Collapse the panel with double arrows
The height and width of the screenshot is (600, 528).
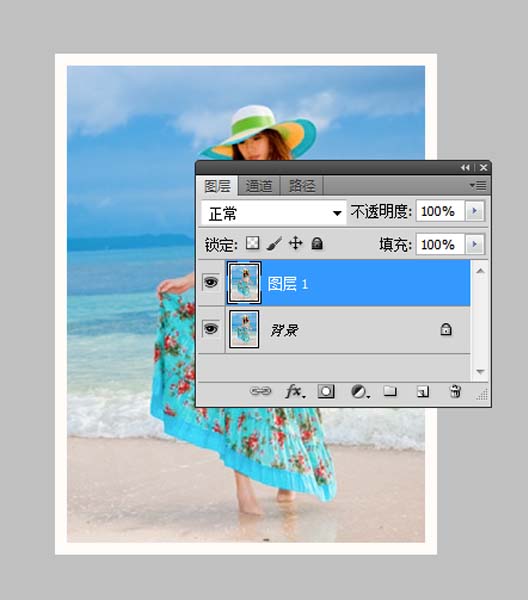pyautogui.click(x=465, y=168)
